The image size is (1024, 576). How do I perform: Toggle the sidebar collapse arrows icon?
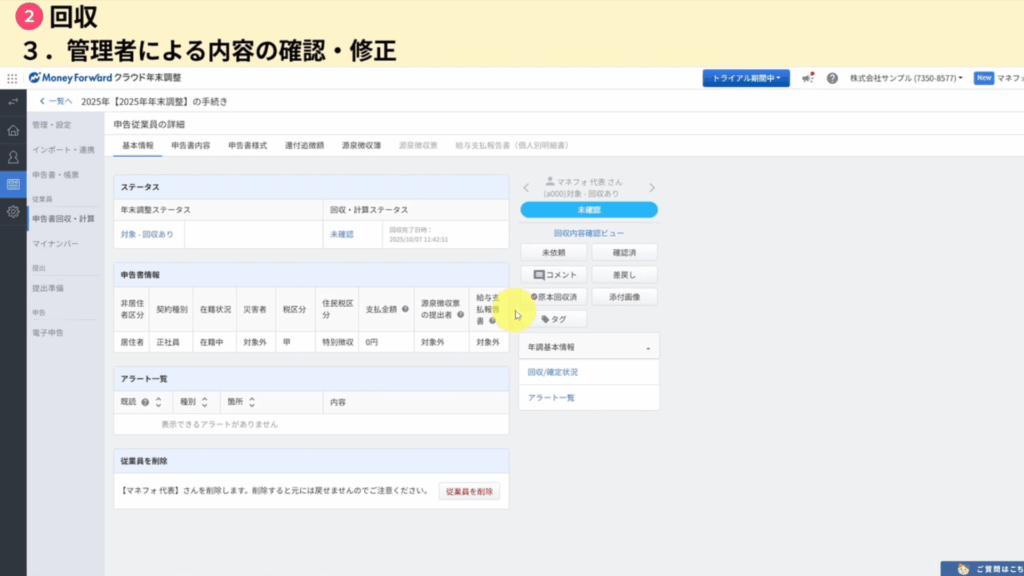pyautogui.click(x=13, y=102)
